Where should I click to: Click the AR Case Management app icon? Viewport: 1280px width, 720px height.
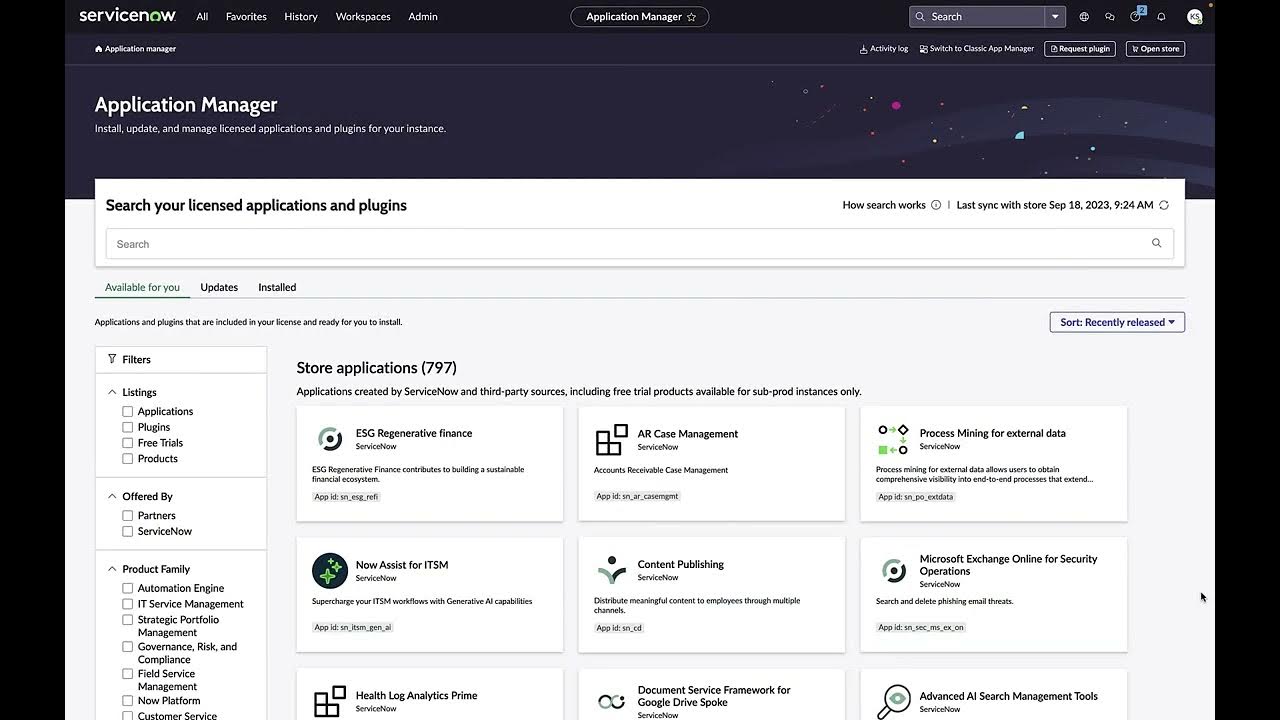(611, 439)
